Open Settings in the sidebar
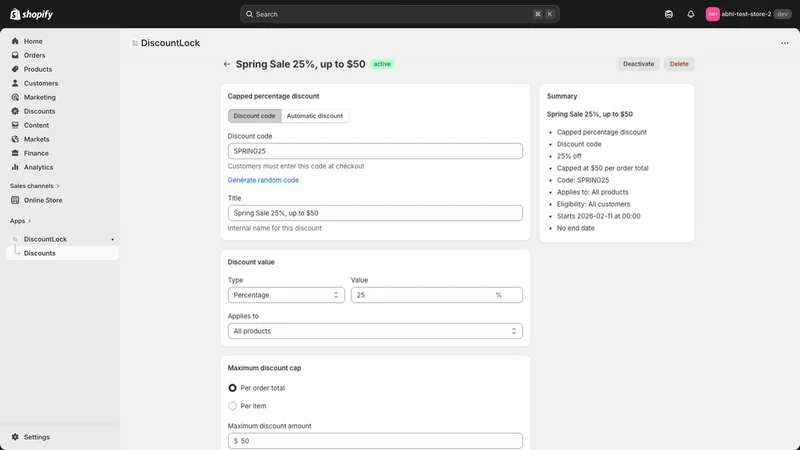 click(x=37, y=437)
